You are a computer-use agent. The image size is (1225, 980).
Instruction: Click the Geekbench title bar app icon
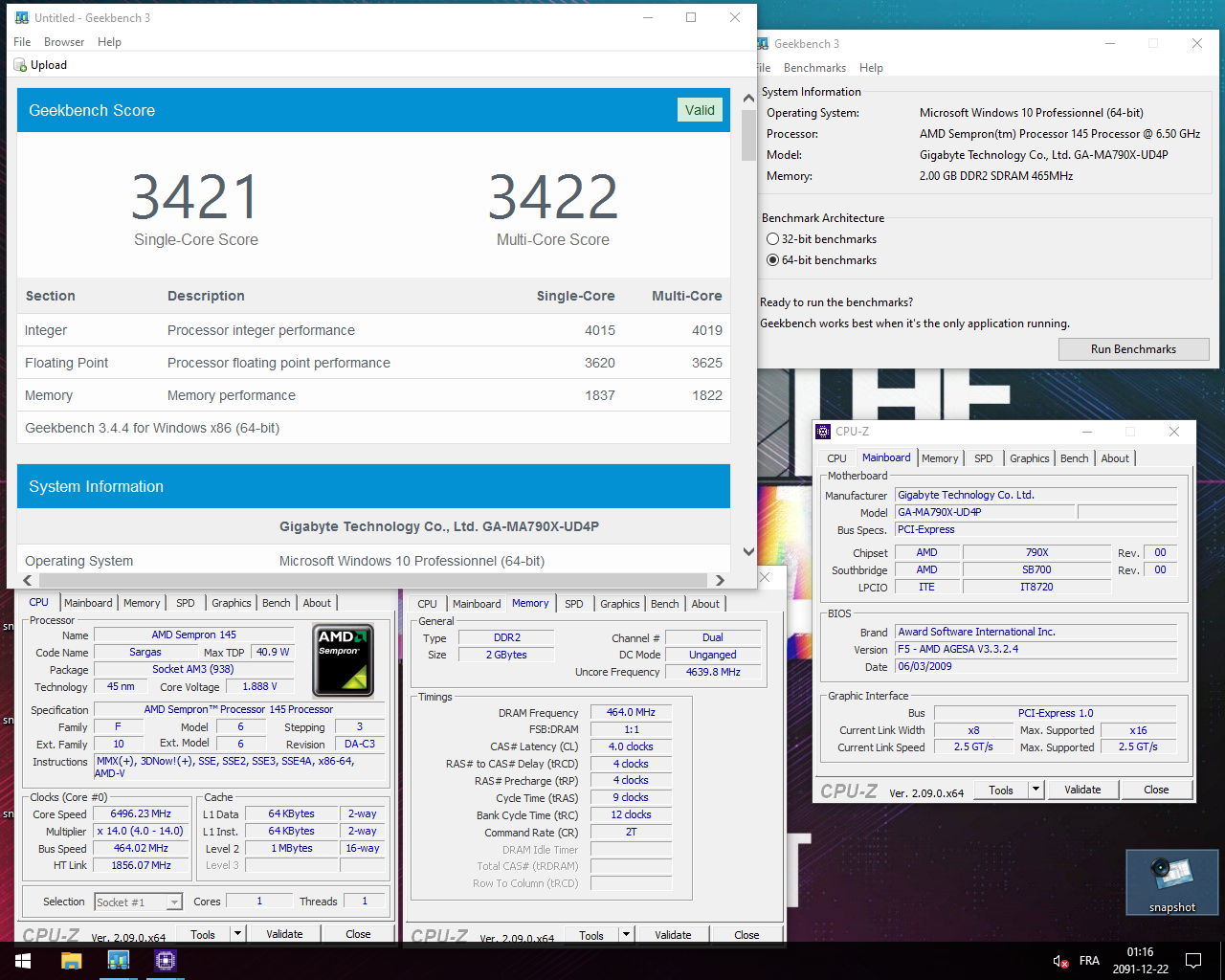tap(22, 17)
